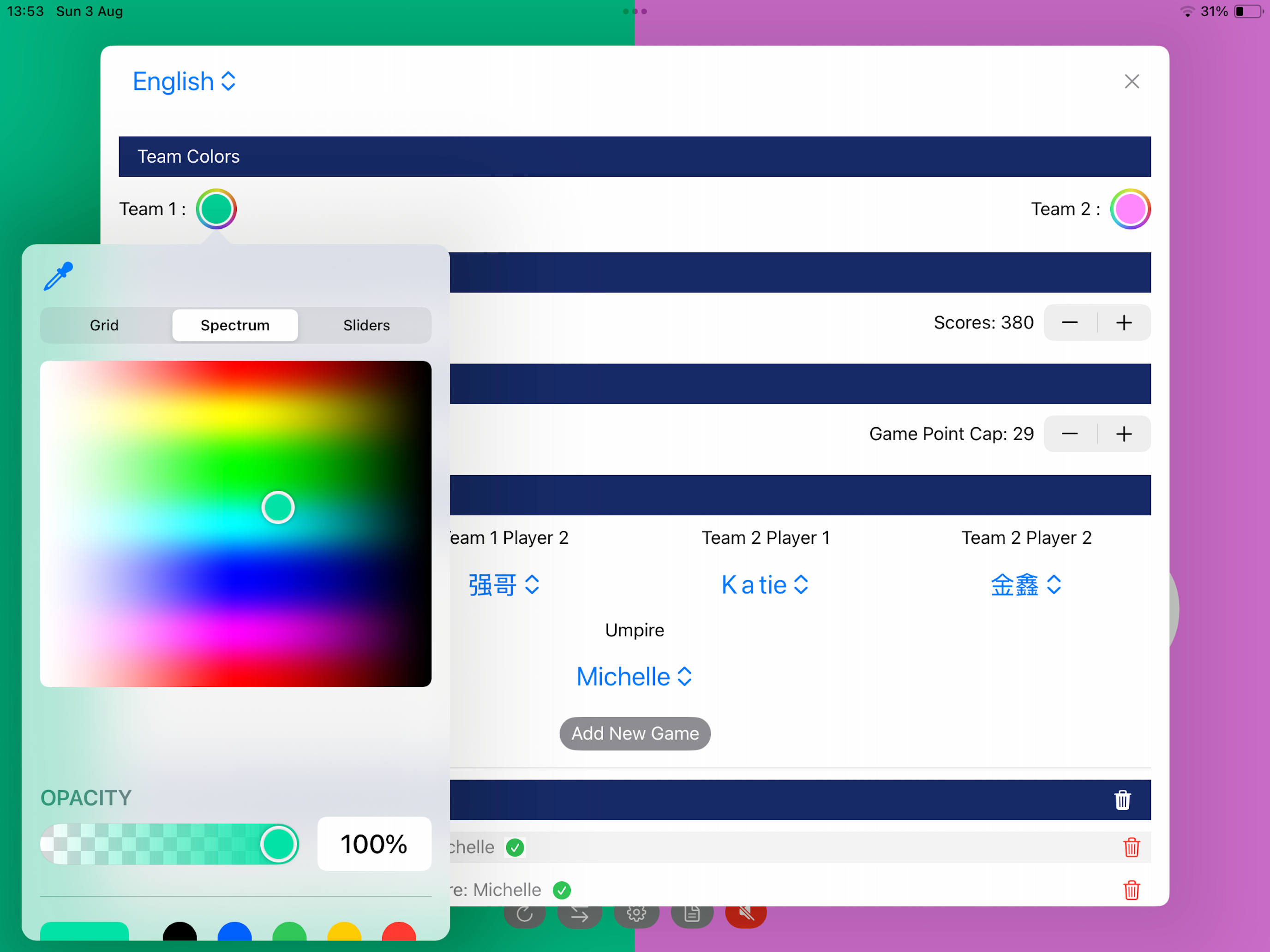Click Add New Game button

click(x=635, y=733)
